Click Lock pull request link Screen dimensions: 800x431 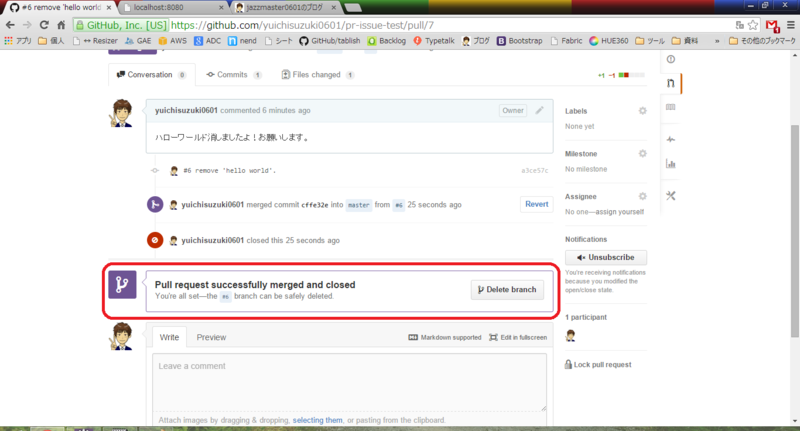pyautogui.click(x=598, y=364)
